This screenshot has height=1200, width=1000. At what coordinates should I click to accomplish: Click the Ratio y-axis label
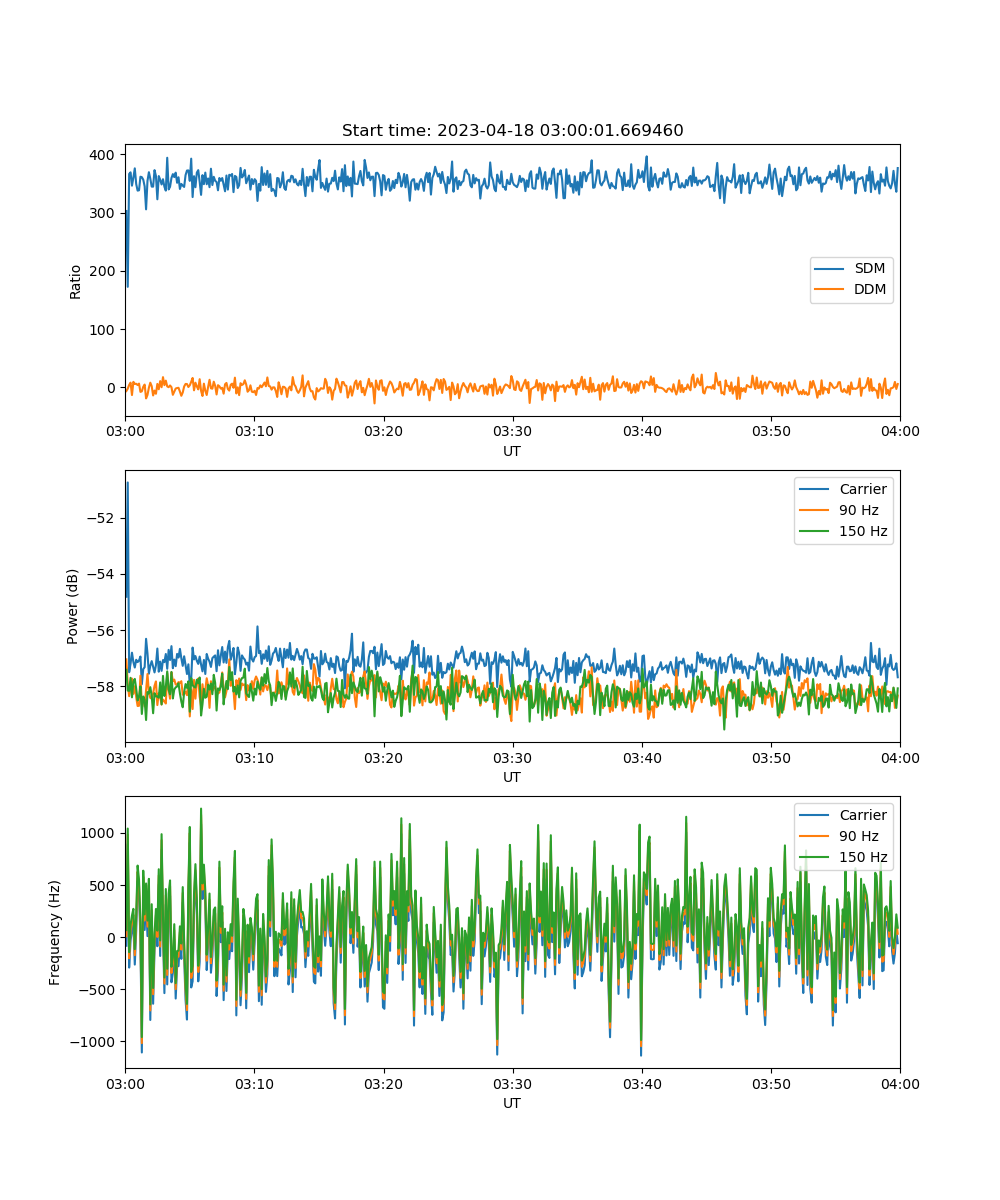[76, 281]
